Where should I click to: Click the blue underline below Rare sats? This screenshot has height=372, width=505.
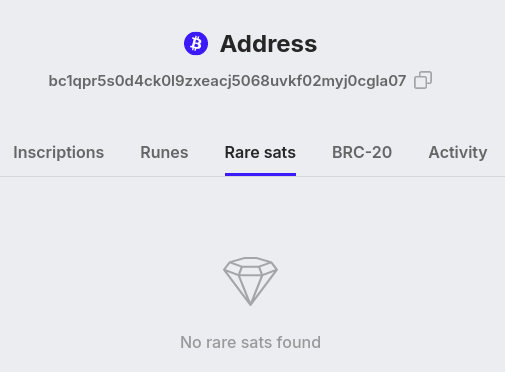point(260,174)
